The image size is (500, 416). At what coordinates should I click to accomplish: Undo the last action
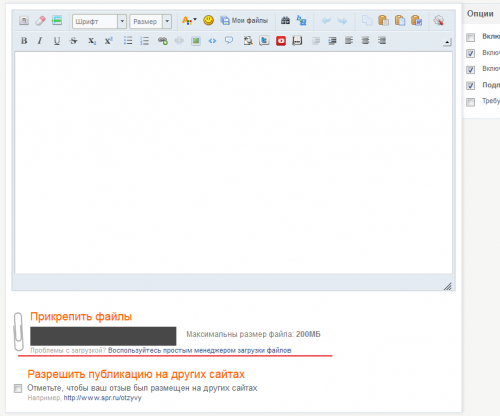tap(326, 21)
